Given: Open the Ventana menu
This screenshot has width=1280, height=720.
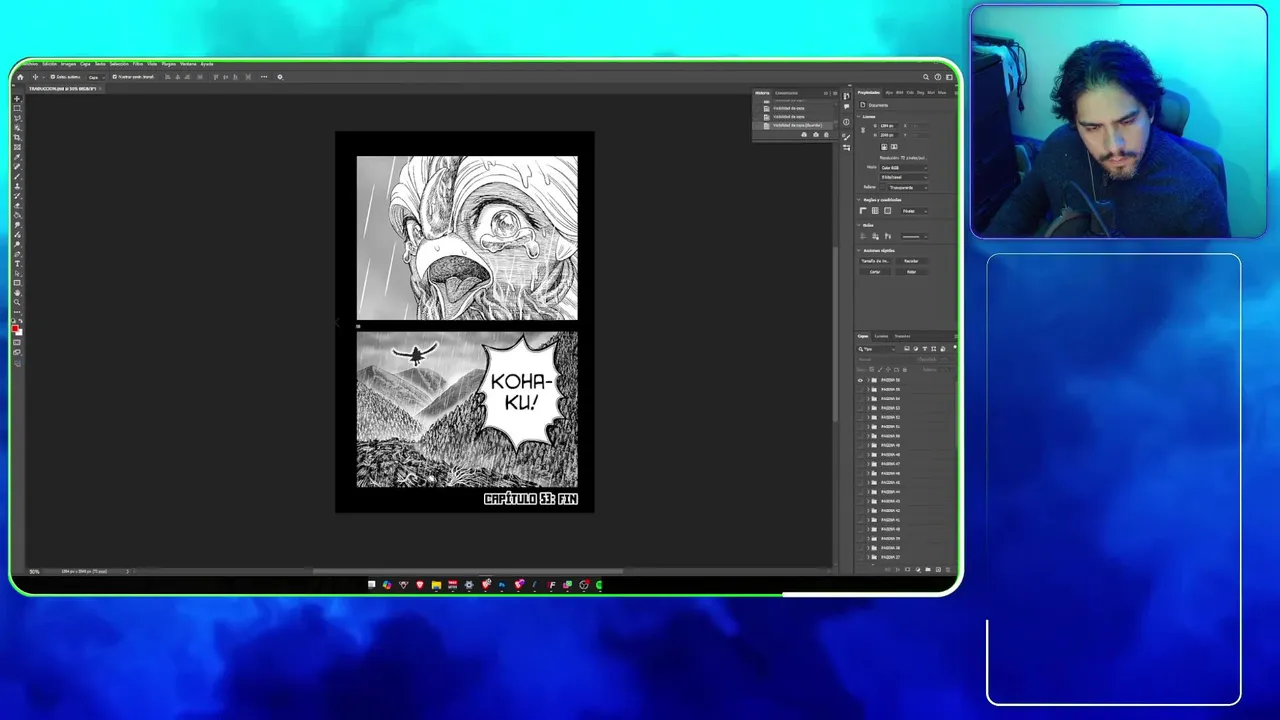Looking at the screenshot, I should click(x=188, y=64).
